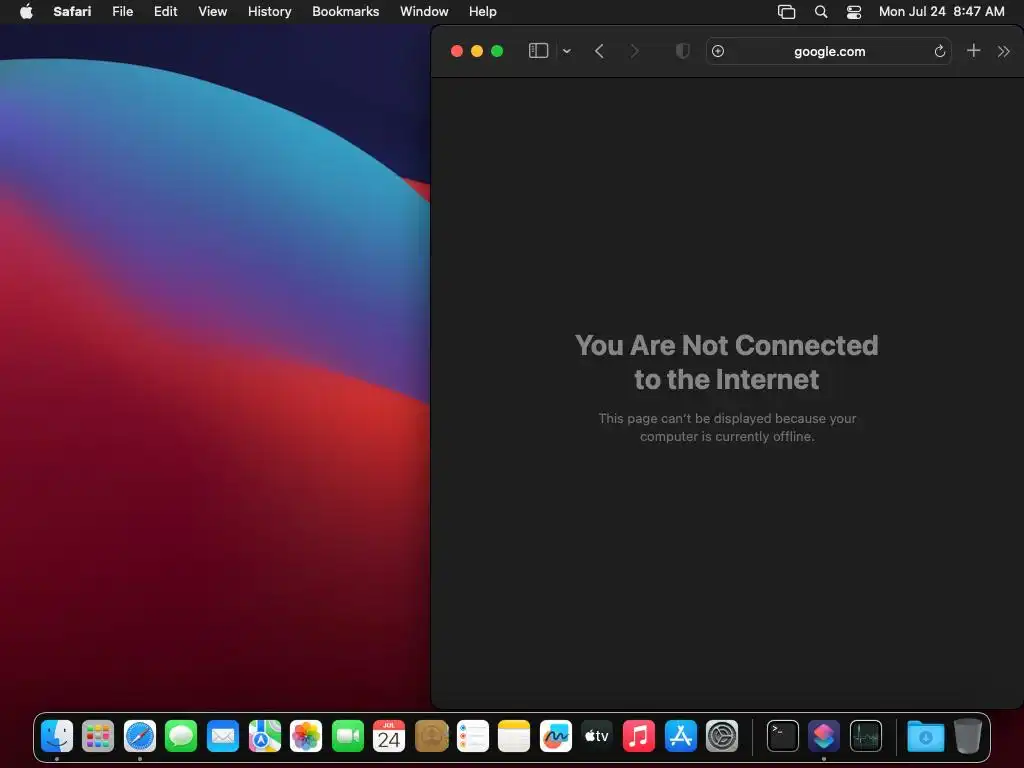Open FaceTime from the Dock
Screen dimensions: 1024x768
pos(347,736)
